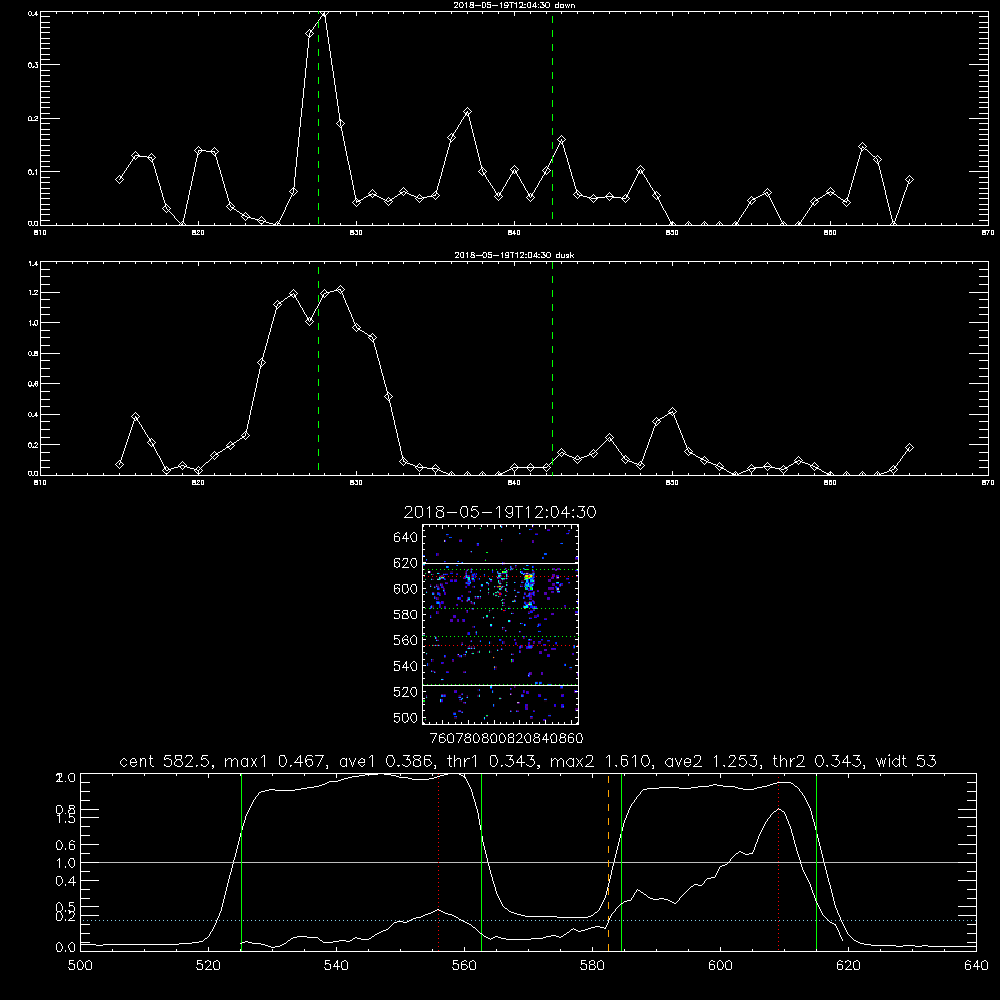Click the left green dashed line in dusk plot

point(318,369)
